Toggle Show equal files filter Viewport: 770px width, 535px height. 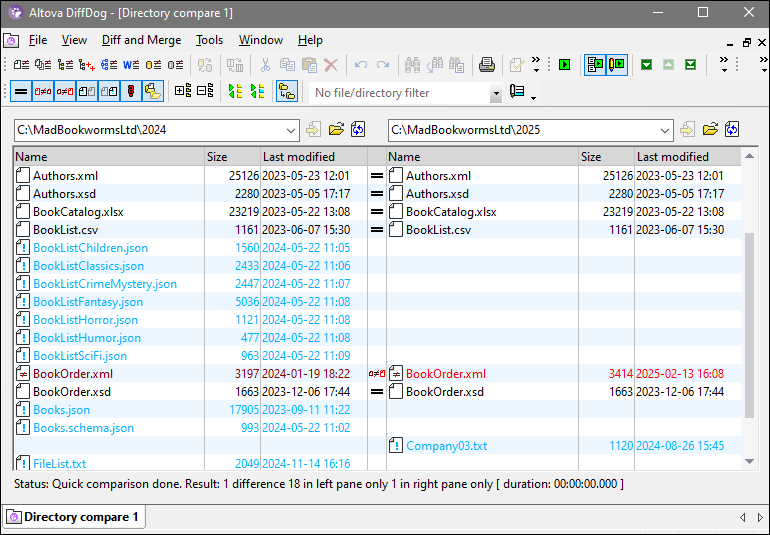pyautogui.click(x=20, y=92)
